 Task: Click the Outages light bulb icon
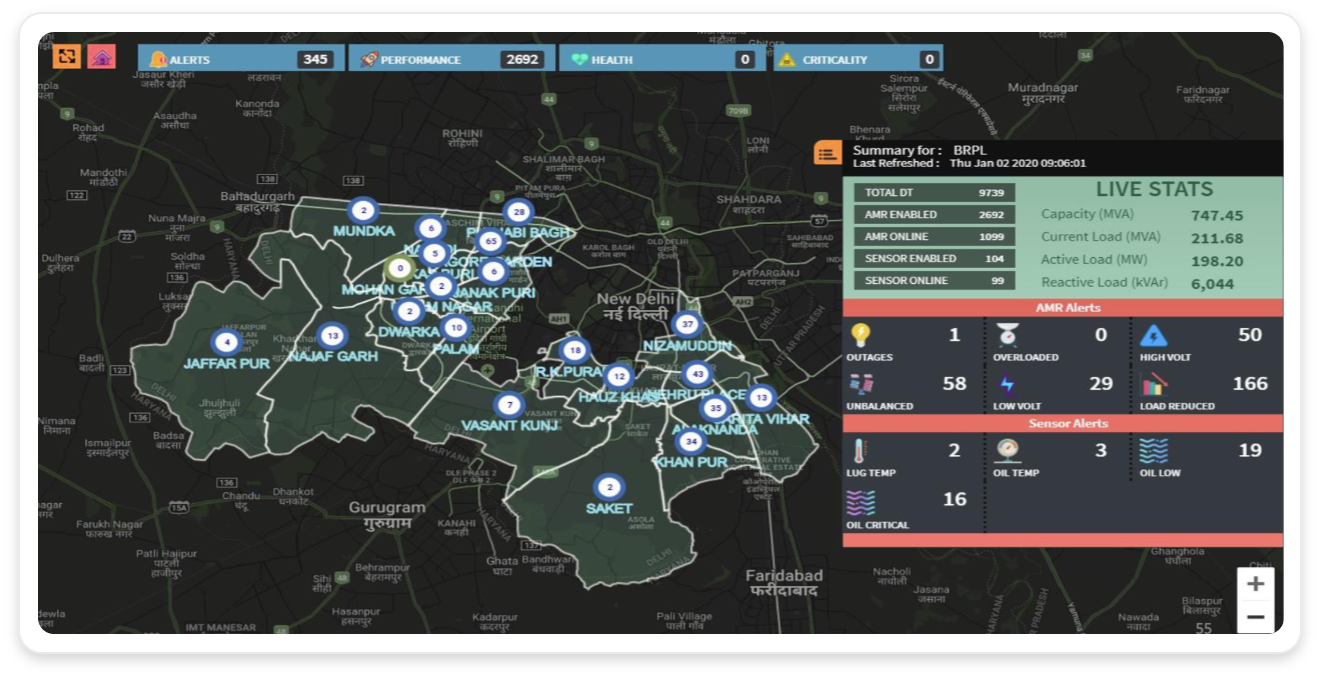(860, 335)
